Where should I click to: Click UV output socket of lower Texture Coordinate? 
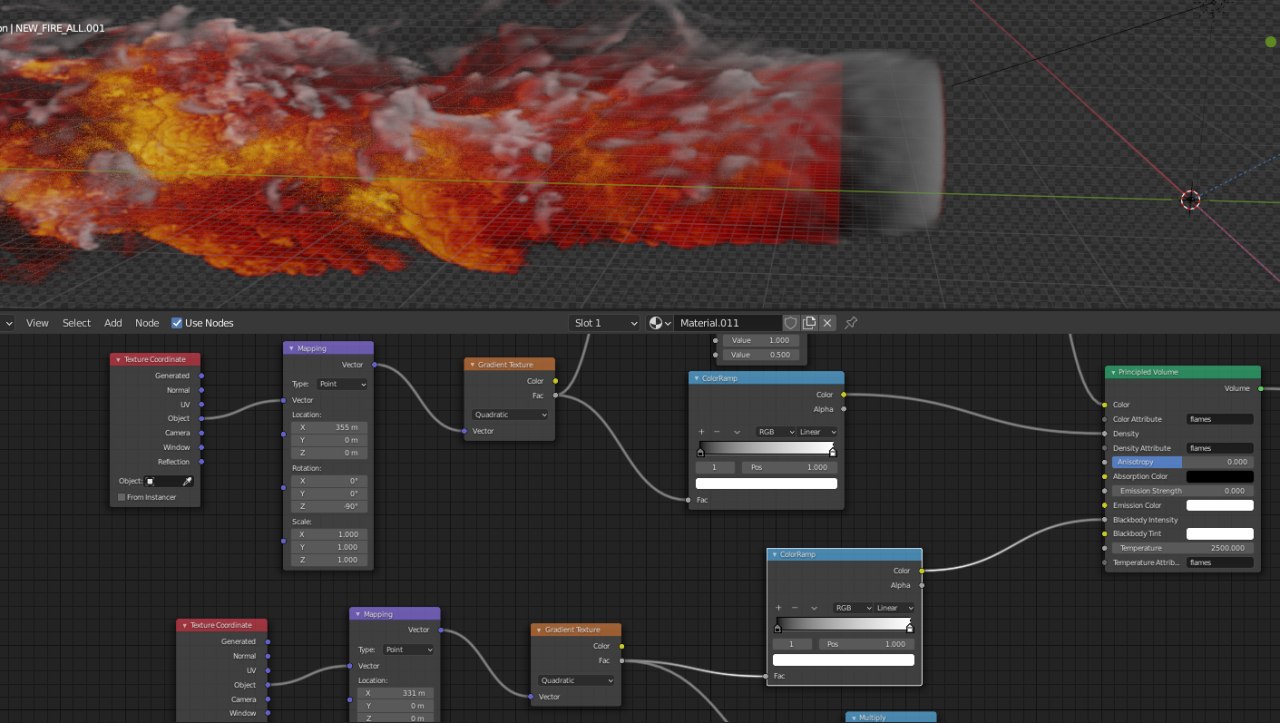click(x=268, y=671)
